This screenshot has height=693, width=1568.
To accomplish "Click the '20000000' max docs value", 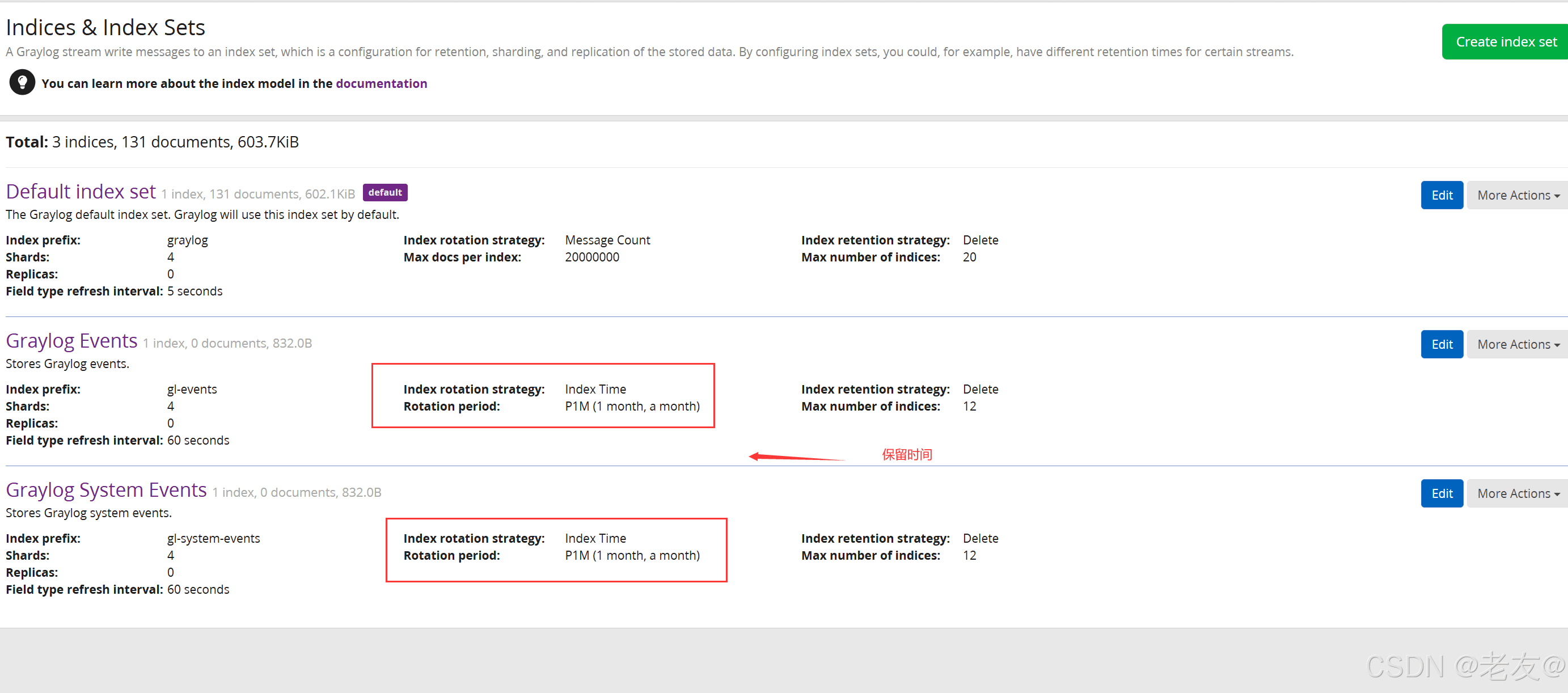I will point(591,257).
